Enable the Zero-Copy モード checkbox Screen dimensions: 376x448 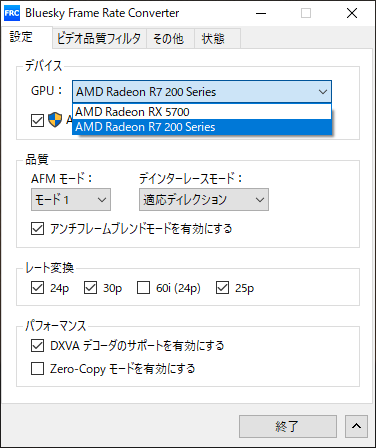(x=37, y=369)
